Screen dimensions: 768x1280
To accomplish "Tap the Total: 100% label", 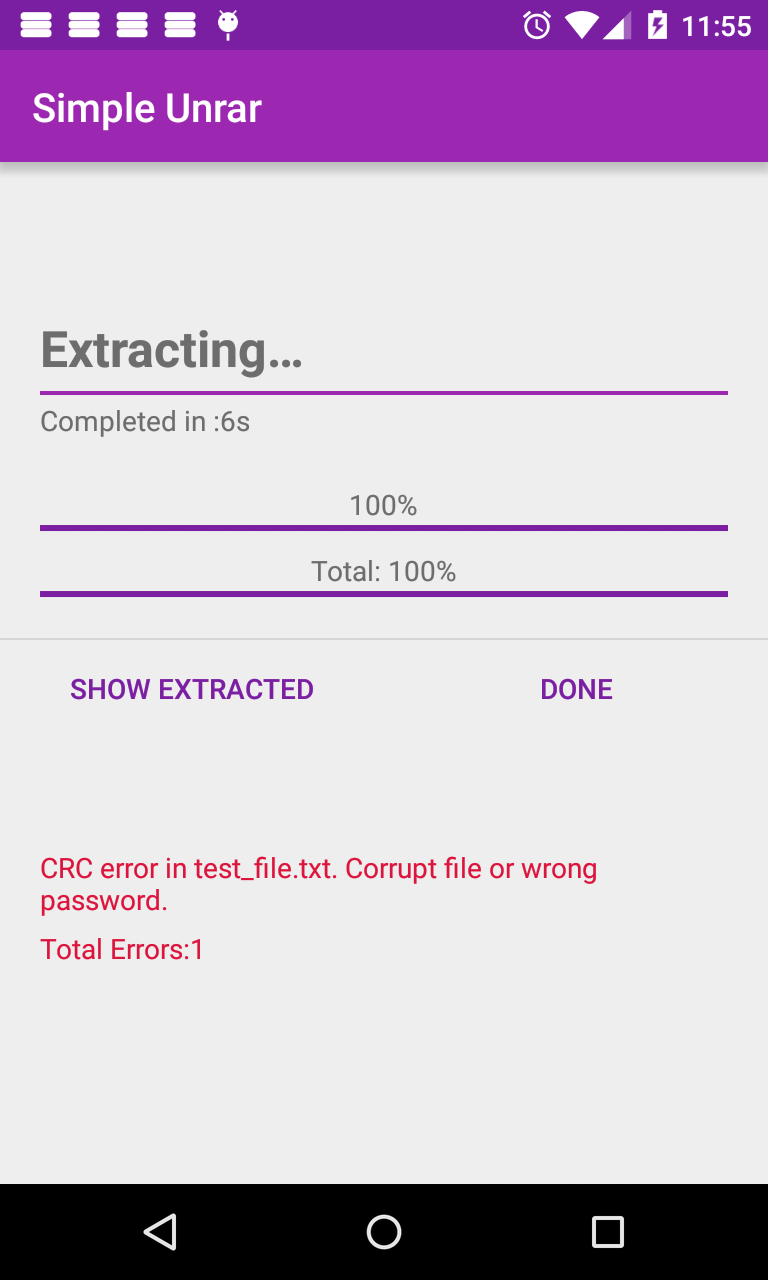I will click(x=384, y=571).
